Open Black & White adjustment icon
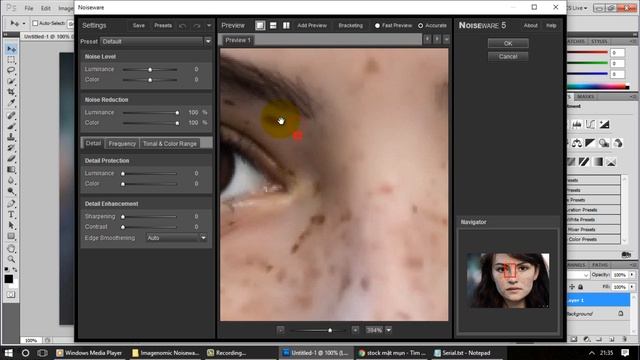 [590, 143]
